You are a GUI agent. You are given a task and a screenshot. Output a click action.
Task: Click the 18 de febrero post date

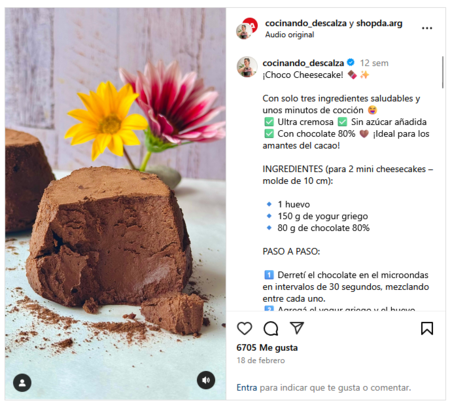[x=261, y=360]
